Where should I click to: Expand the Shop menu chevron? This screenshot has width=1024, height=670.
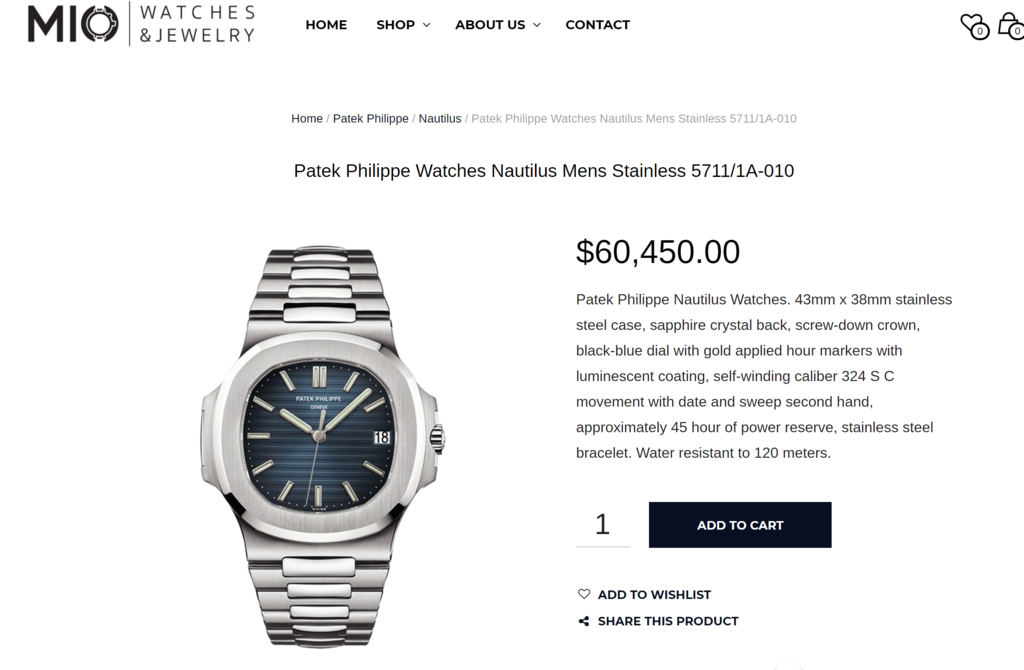426,25
